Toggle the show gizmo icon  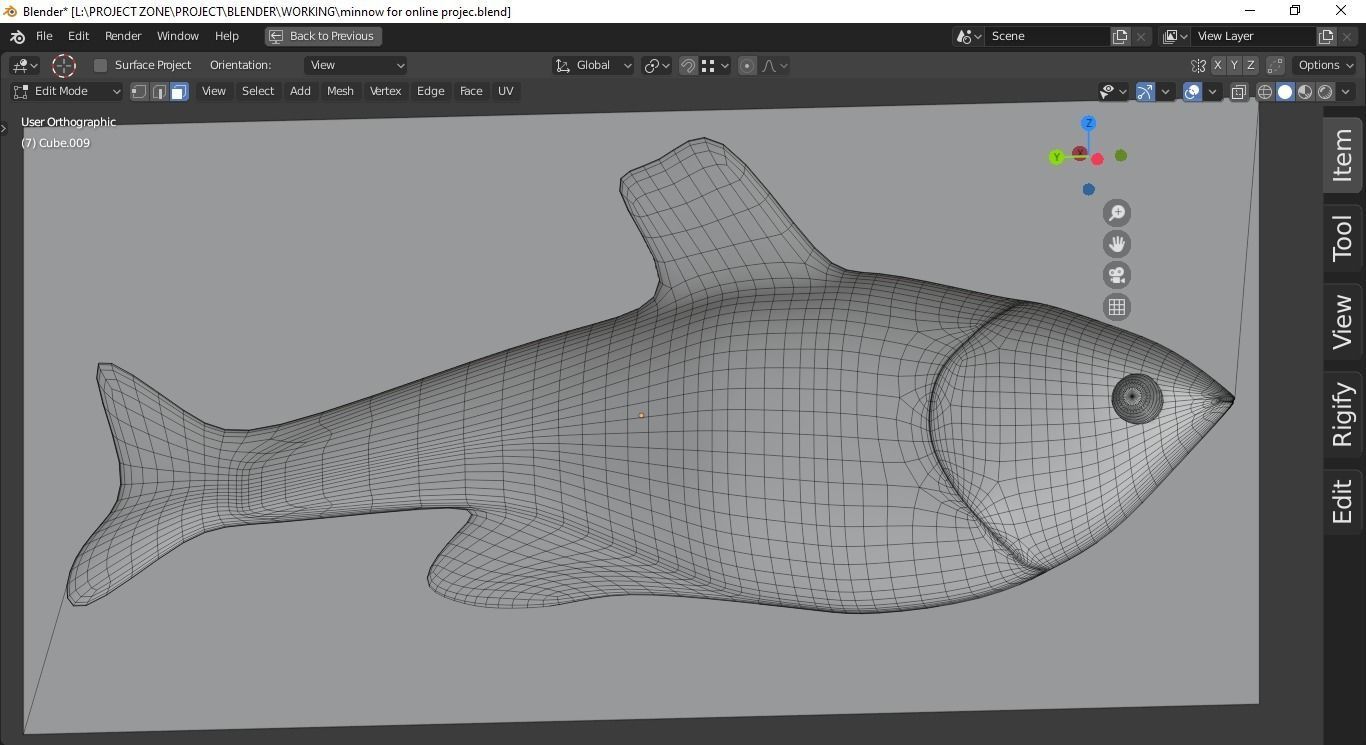pos(1145,91)
